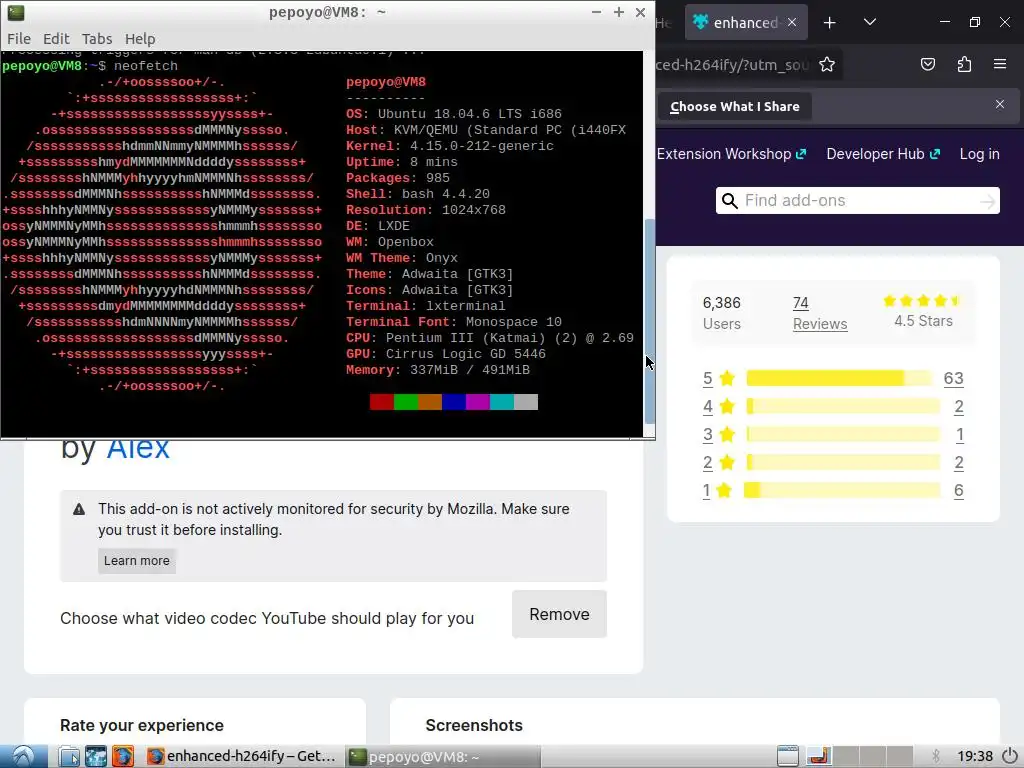Image resolution: width=1024 pixels, height=768 pixels.
Task: Click the clock showing 19:38
Action: [974, 756]
